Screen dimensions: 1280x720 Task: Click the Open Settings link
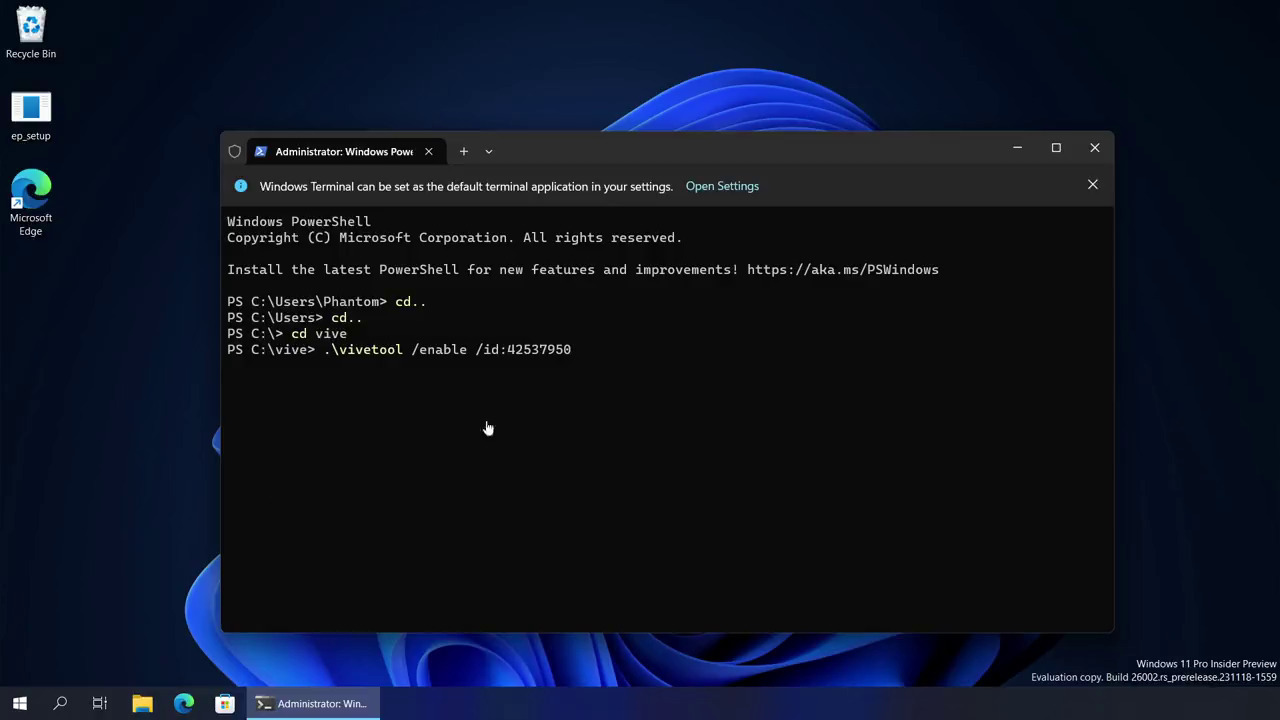tap(722, 186)
